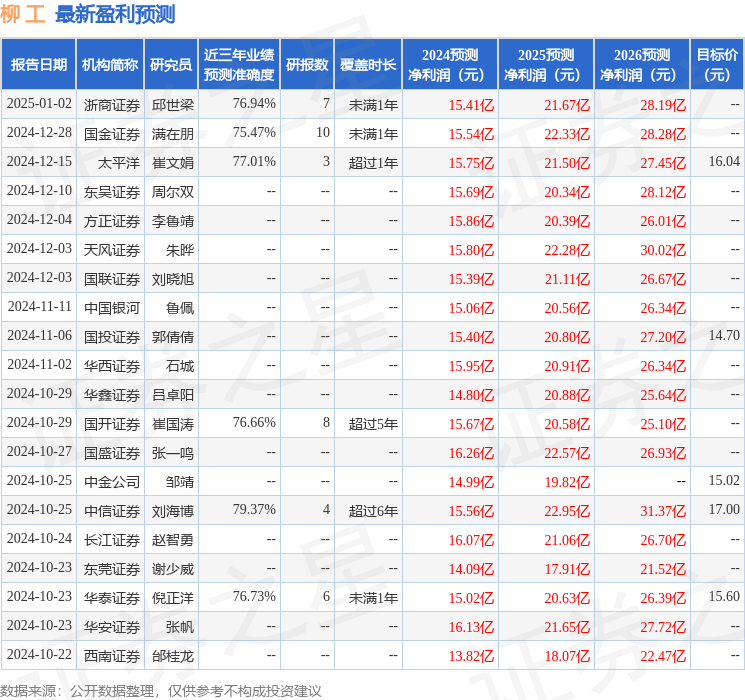The width and height of the screenshot is (745, 700).
Task: Select the institution 华安证券
Action: pos(112,627)
